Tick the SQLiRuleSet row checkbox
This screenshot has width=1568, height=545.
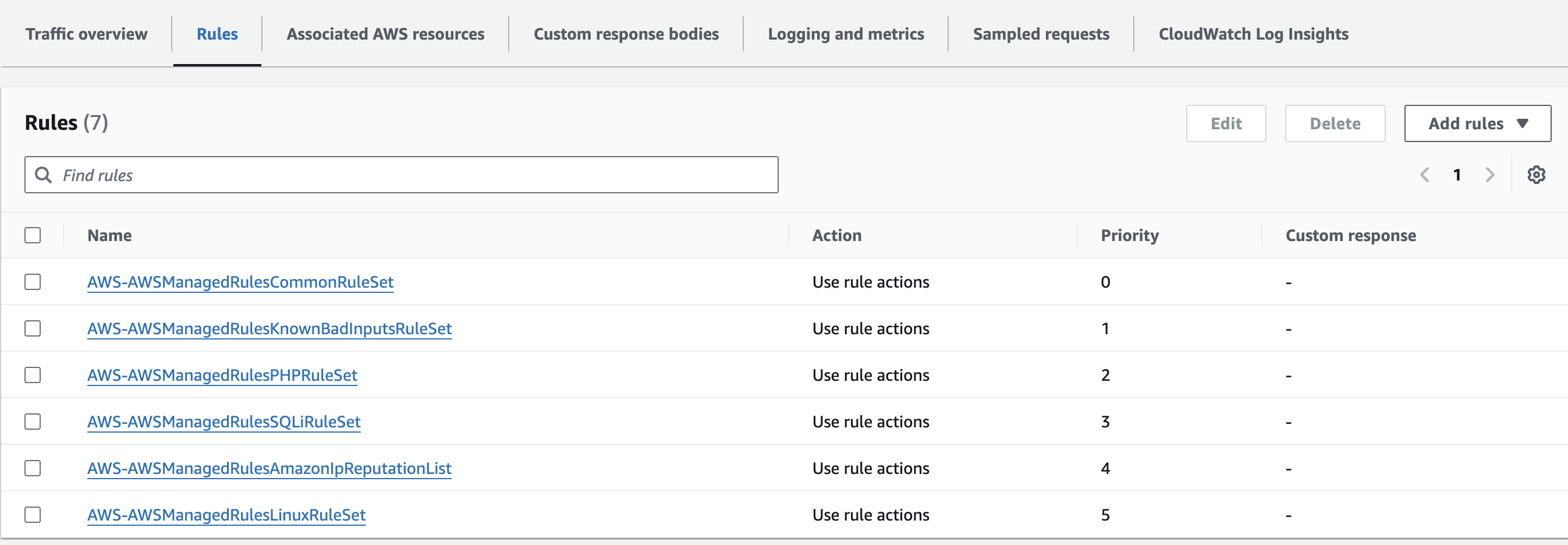click(x=33, y=422)
